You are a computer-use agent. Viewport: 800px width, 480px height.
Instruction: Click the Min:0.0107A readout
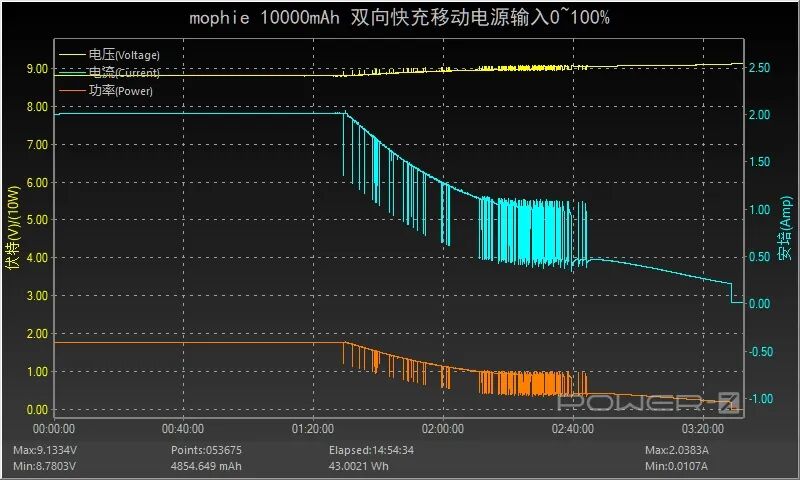click(676, 466)
